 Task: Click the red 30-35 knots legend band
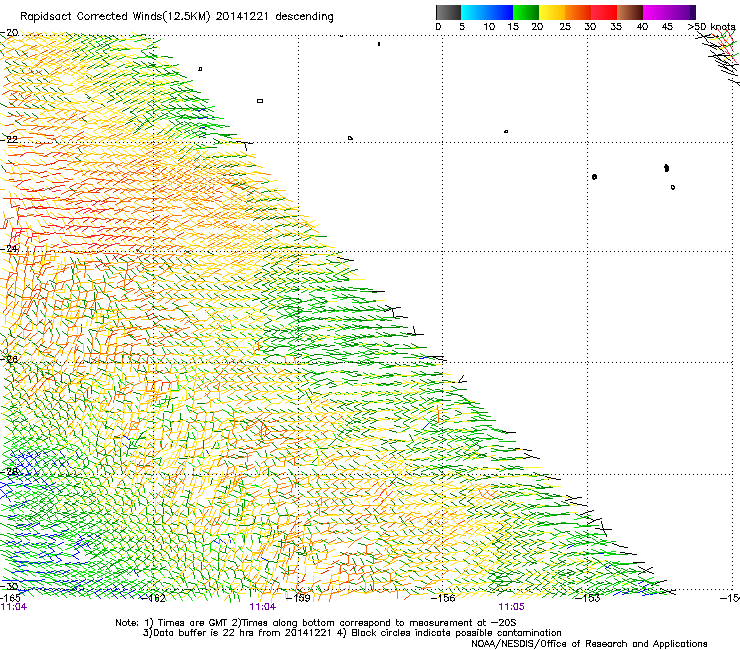tap(604, 12)
